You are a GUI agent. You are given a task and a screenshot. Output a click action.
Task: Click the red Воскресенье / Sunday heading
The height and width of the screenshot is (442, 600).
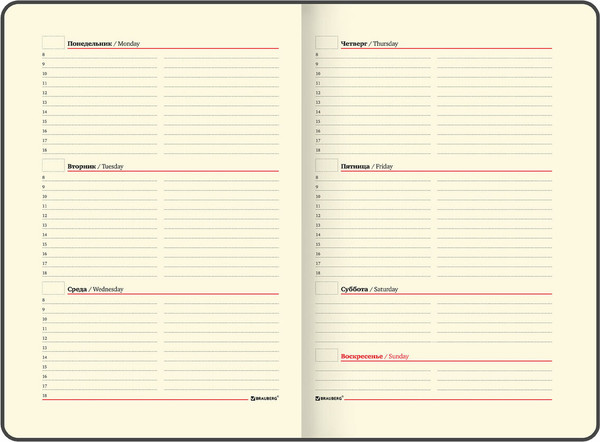coord(375,357)
